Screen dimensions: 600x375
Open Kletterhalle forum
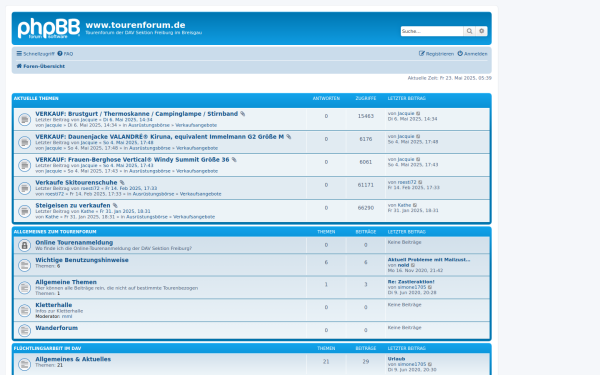click(54, 305)
